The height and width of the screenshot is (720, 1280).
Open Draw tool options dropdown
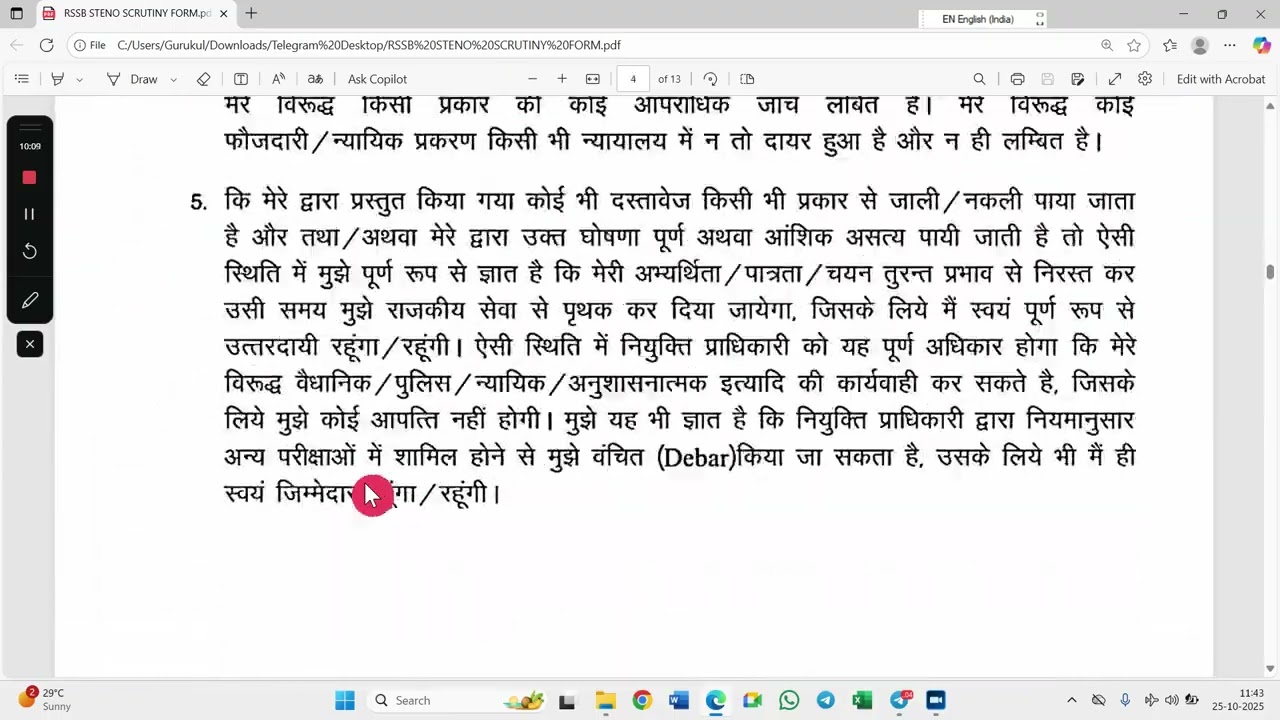coord(173,79)
